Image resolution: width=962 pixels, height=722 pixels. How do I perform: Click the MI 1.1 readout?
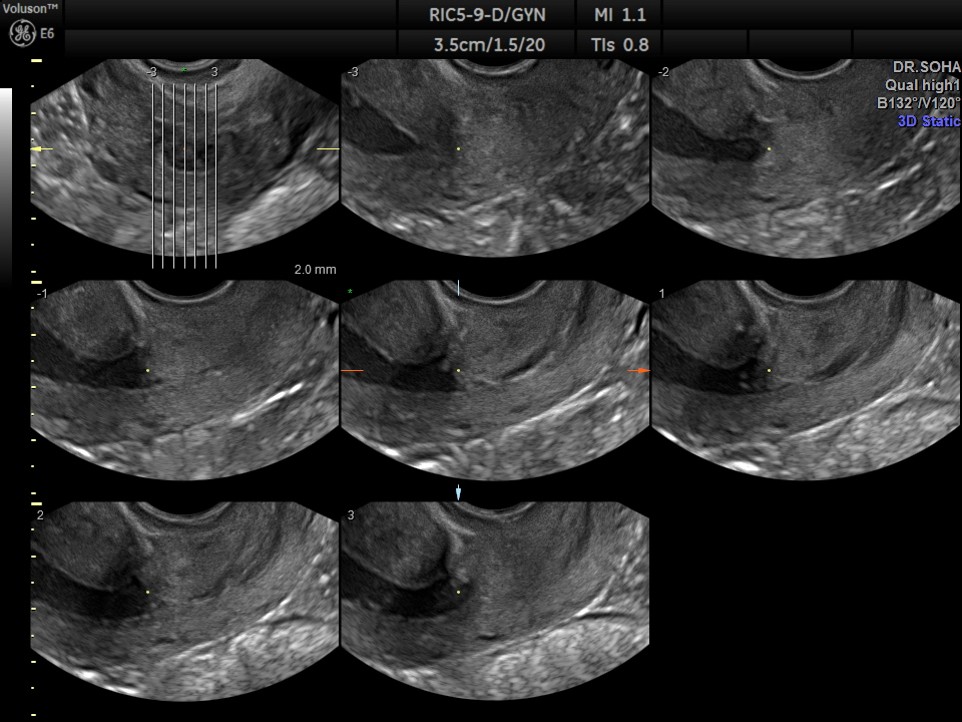[x=620, y=15]
